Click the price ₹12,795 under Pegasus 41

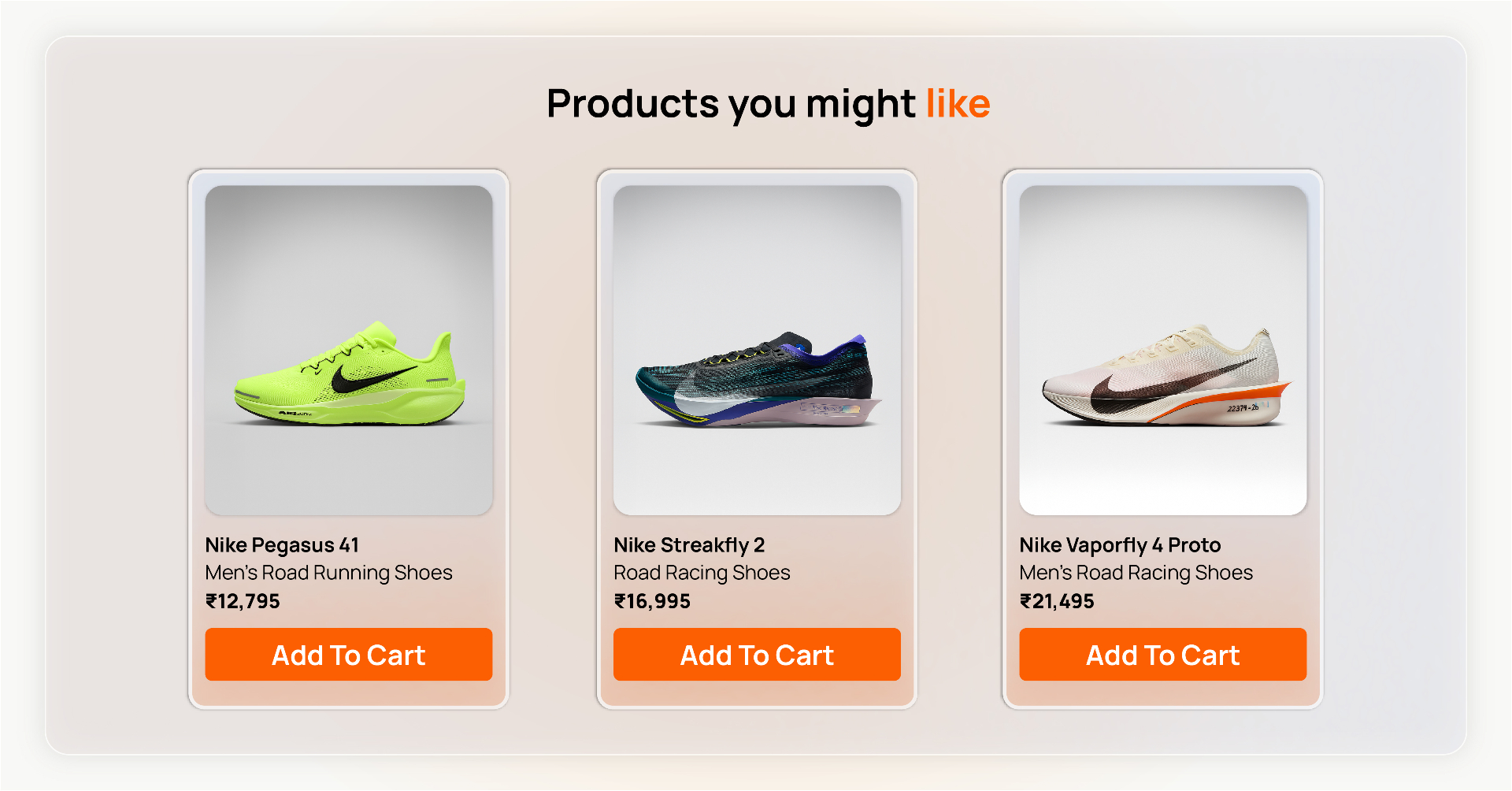point(242,600)
